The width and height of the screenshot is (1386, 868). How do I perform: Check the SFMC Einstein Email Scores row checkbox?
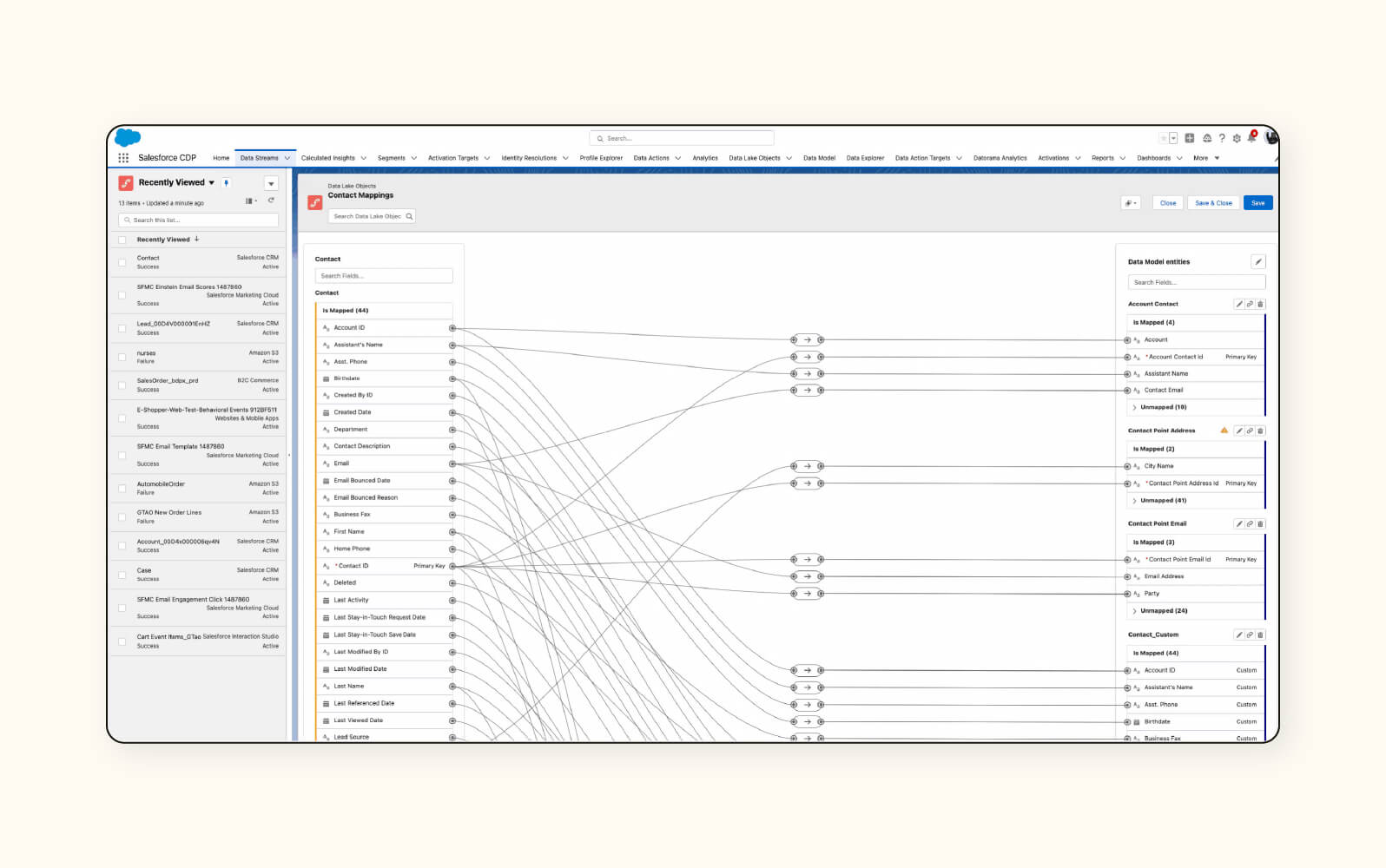[122, 295]
